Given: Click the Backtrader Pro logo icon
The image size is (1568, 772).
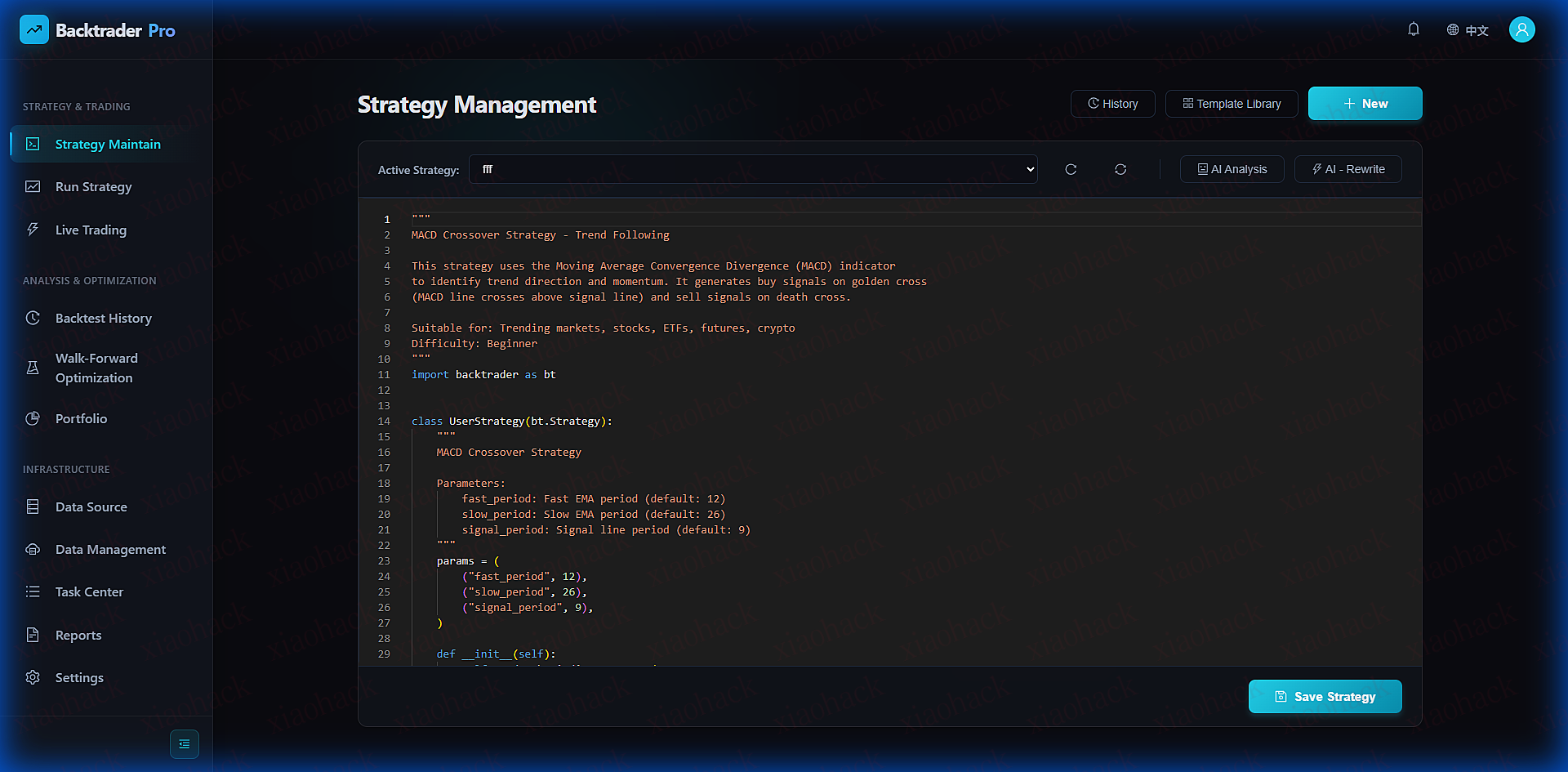Looking at the screenshot, I should point(34,30).
